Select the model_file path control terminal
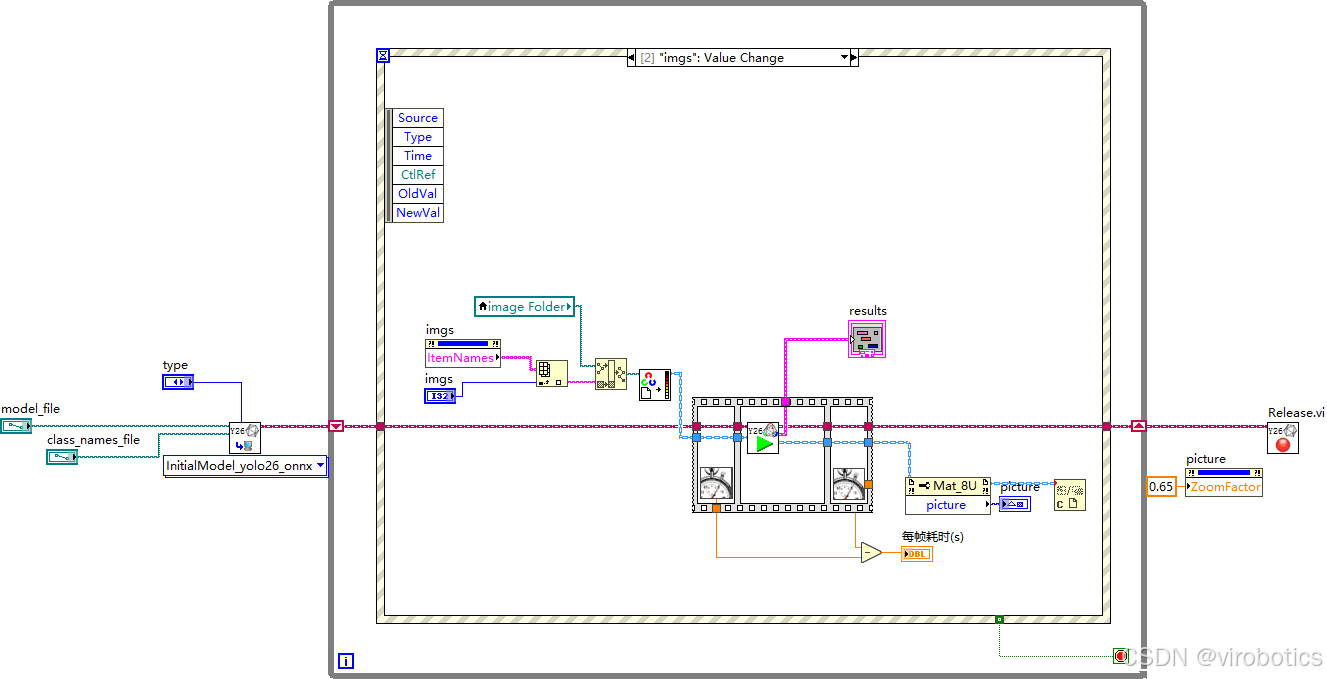The height and width of the screenshot is (679, 1327). tap(16, 426)
